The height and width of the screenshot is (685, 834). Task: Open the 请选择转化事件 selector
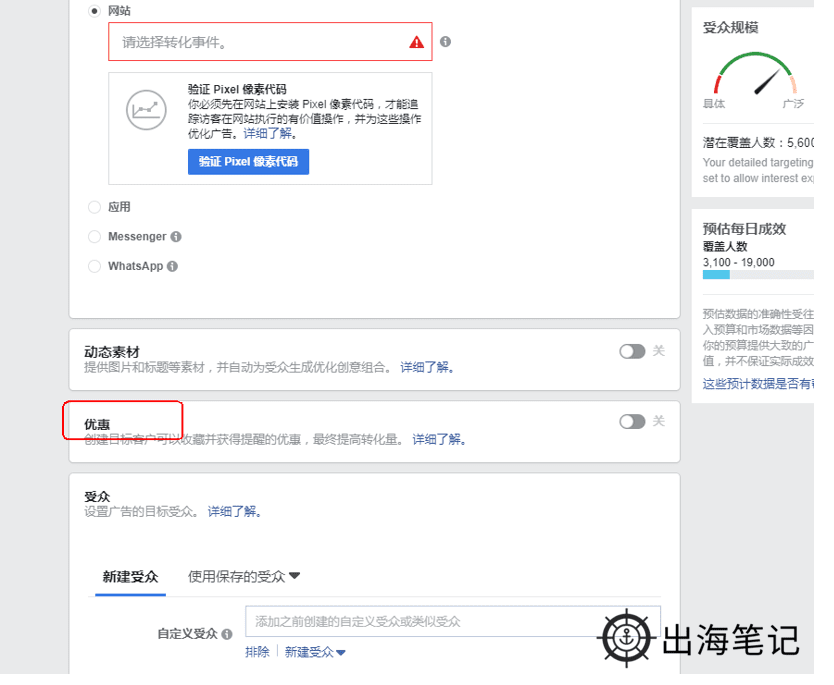point(250,41)
